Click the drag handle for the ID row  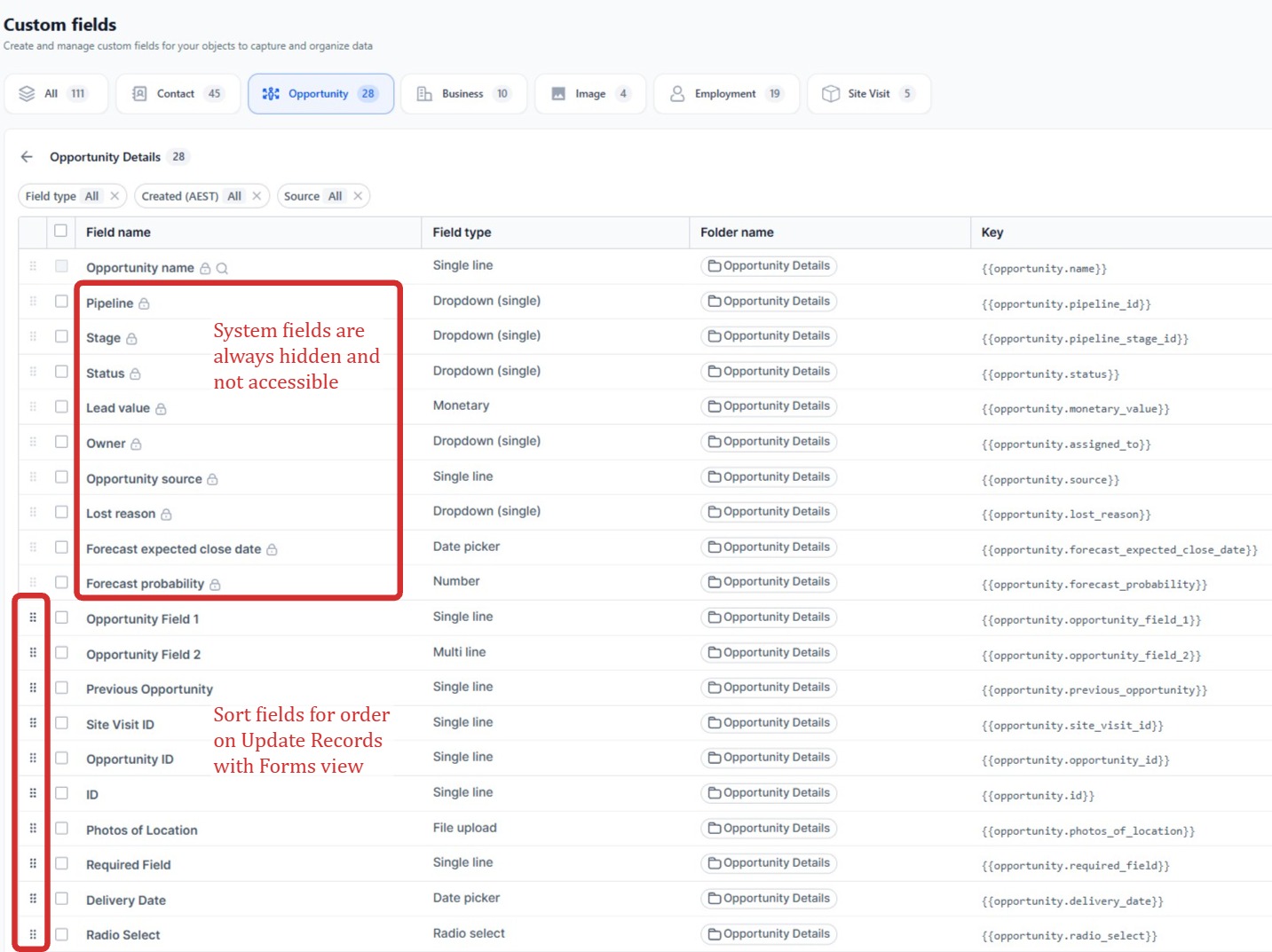coord(33,793)
